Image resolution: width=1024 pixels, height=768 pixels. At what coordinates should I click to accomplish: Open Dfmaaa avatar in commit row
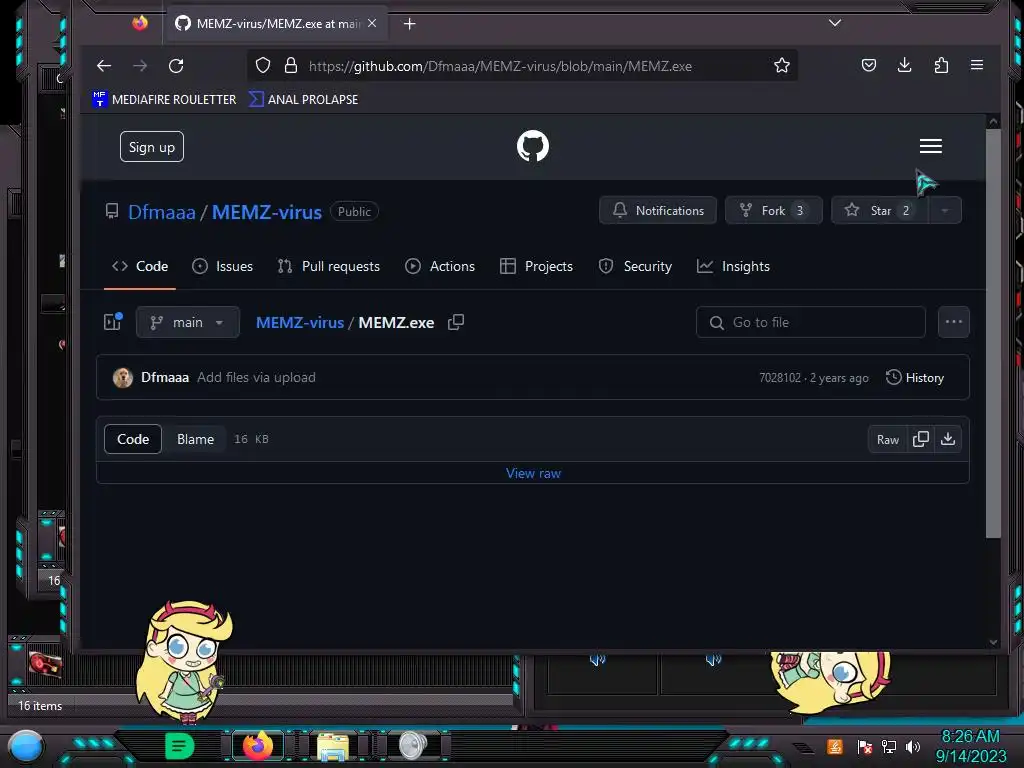[123, 377]
